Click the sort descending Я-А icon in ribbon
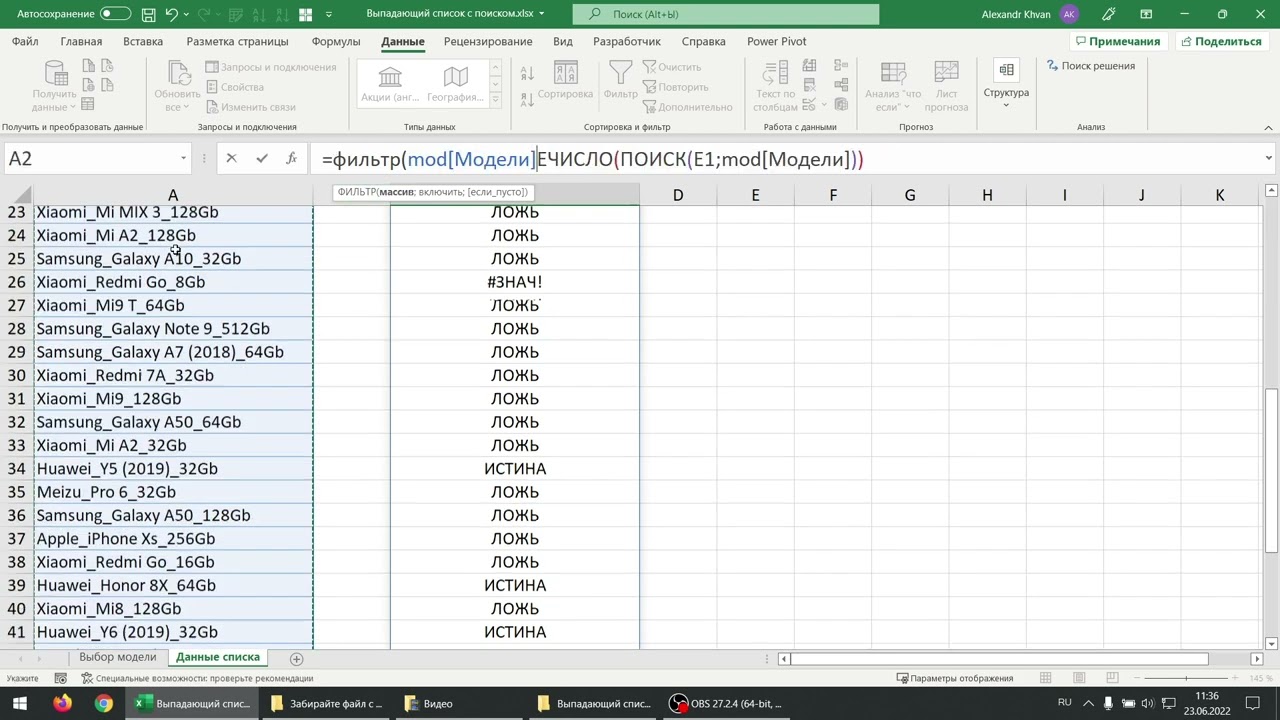The height and width of the screenshot is (720, 1280). pyautogui.click(x=527, y=100)
